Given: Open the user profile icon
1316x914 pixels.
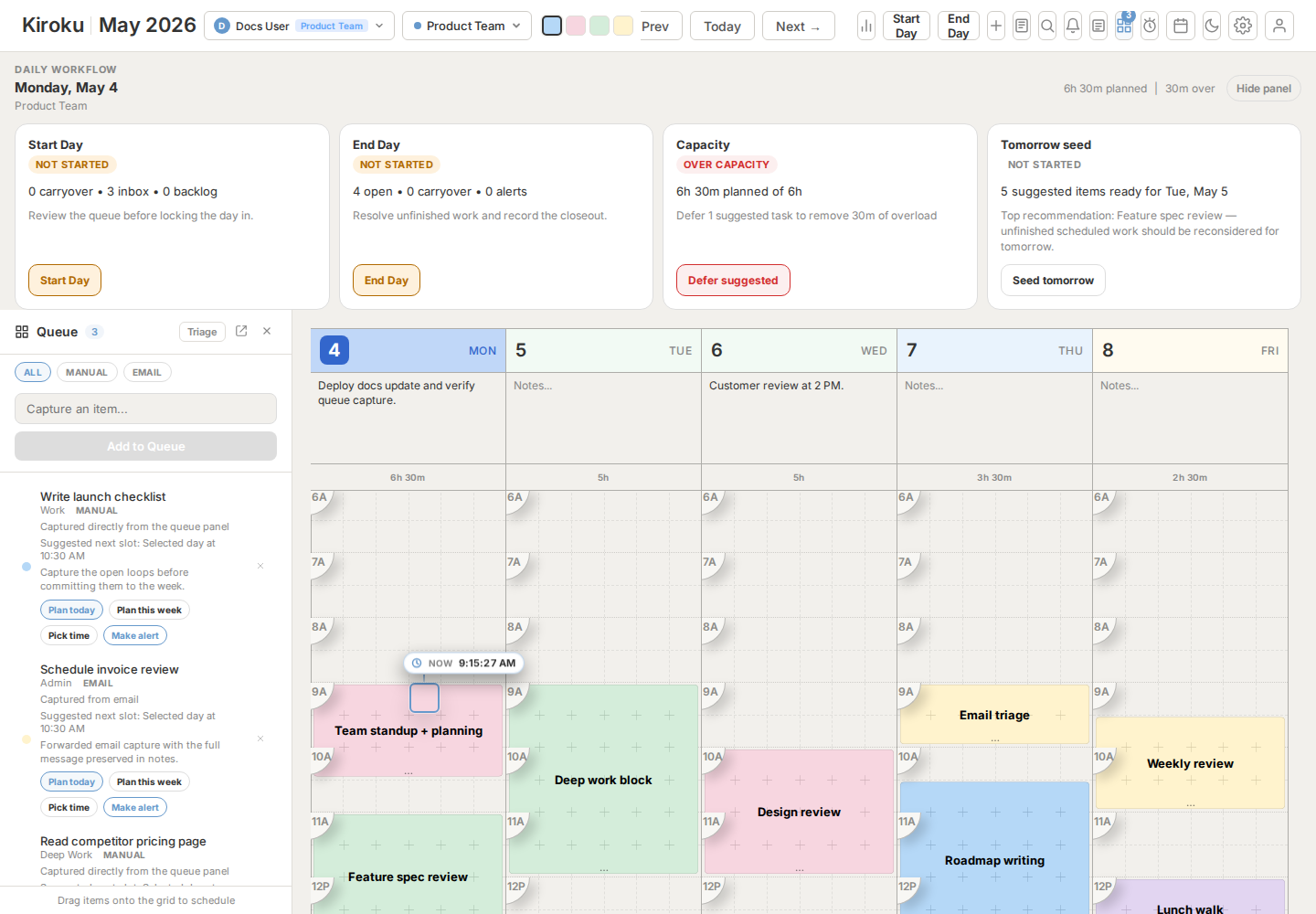Looking at the screenshot, I should 1279,26.
